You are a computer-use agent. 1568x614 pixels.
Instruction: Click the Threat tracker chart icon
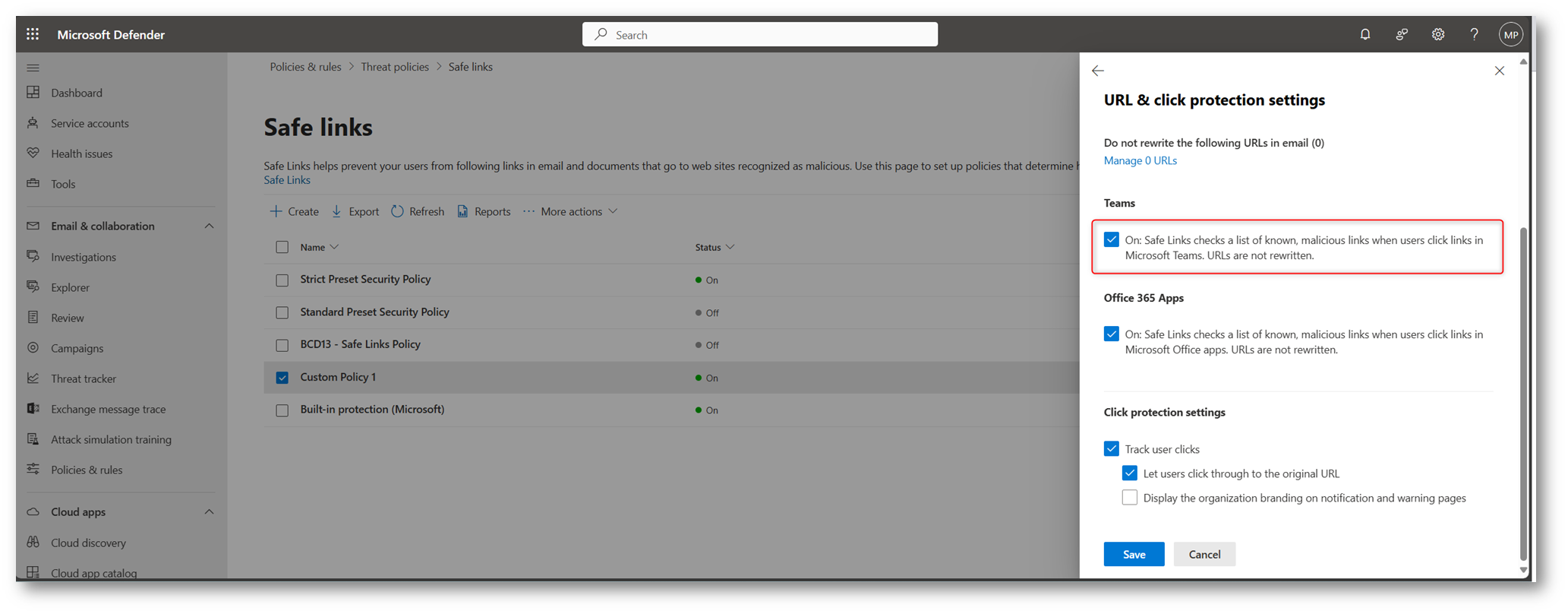pyautogui.click(x=33, y=378)
